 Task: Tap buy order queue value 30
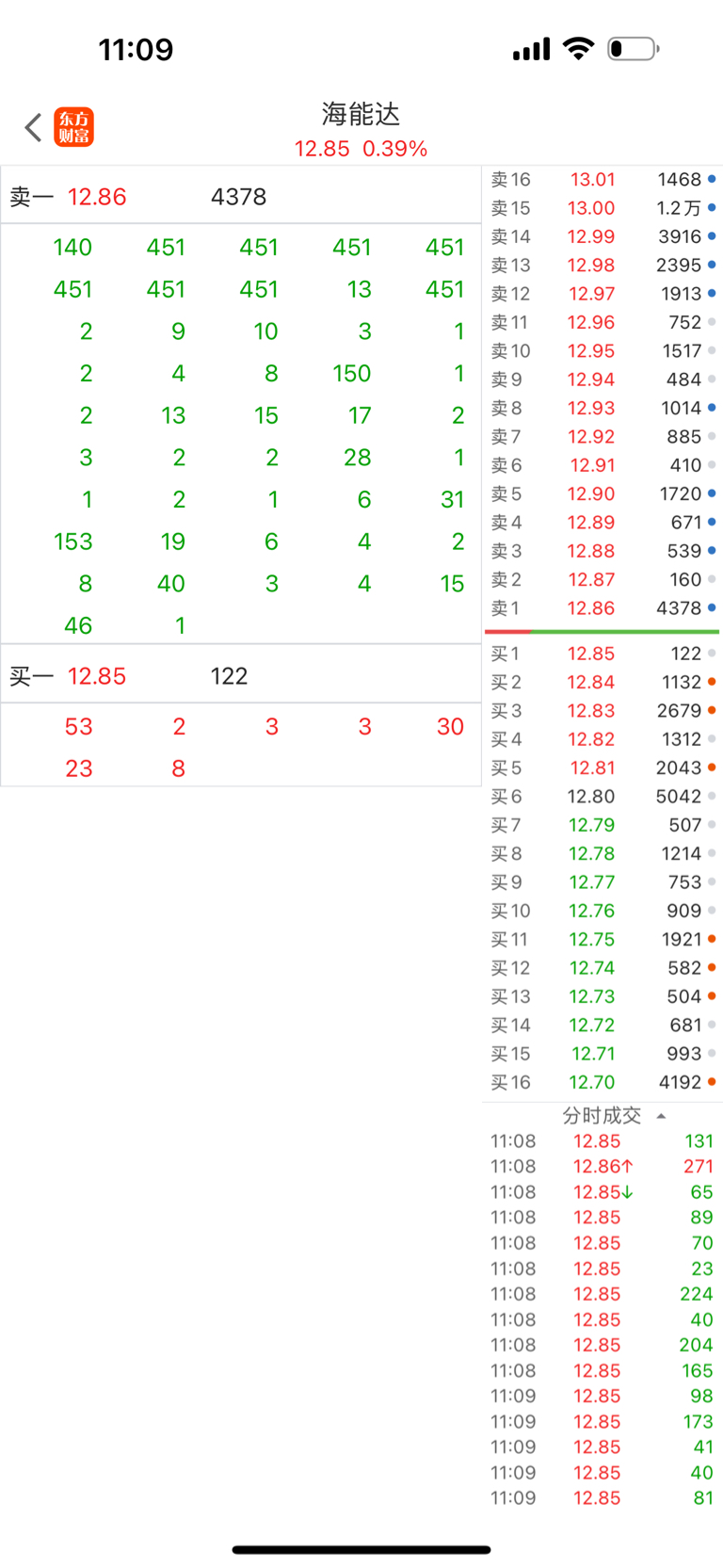pyautogui.click(x=450, y=727)
